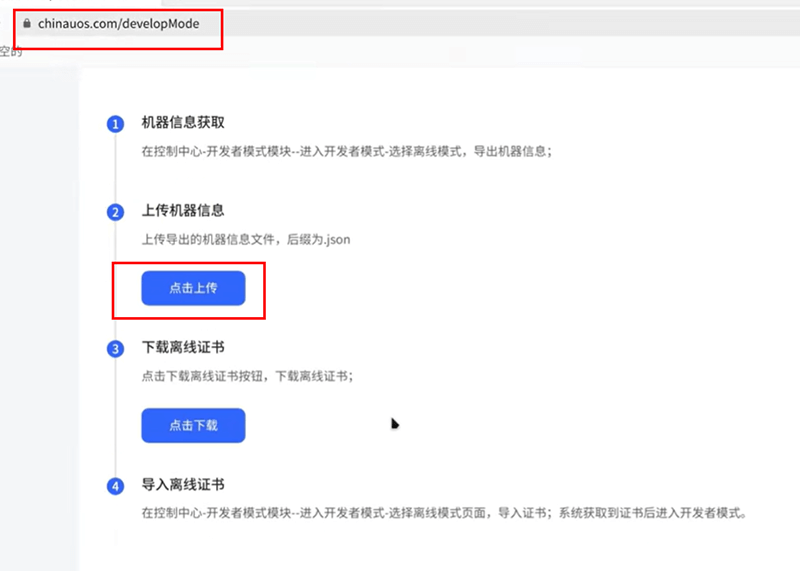
Task: Click the 点击下载 download button
Action: (x=193, y=425)
